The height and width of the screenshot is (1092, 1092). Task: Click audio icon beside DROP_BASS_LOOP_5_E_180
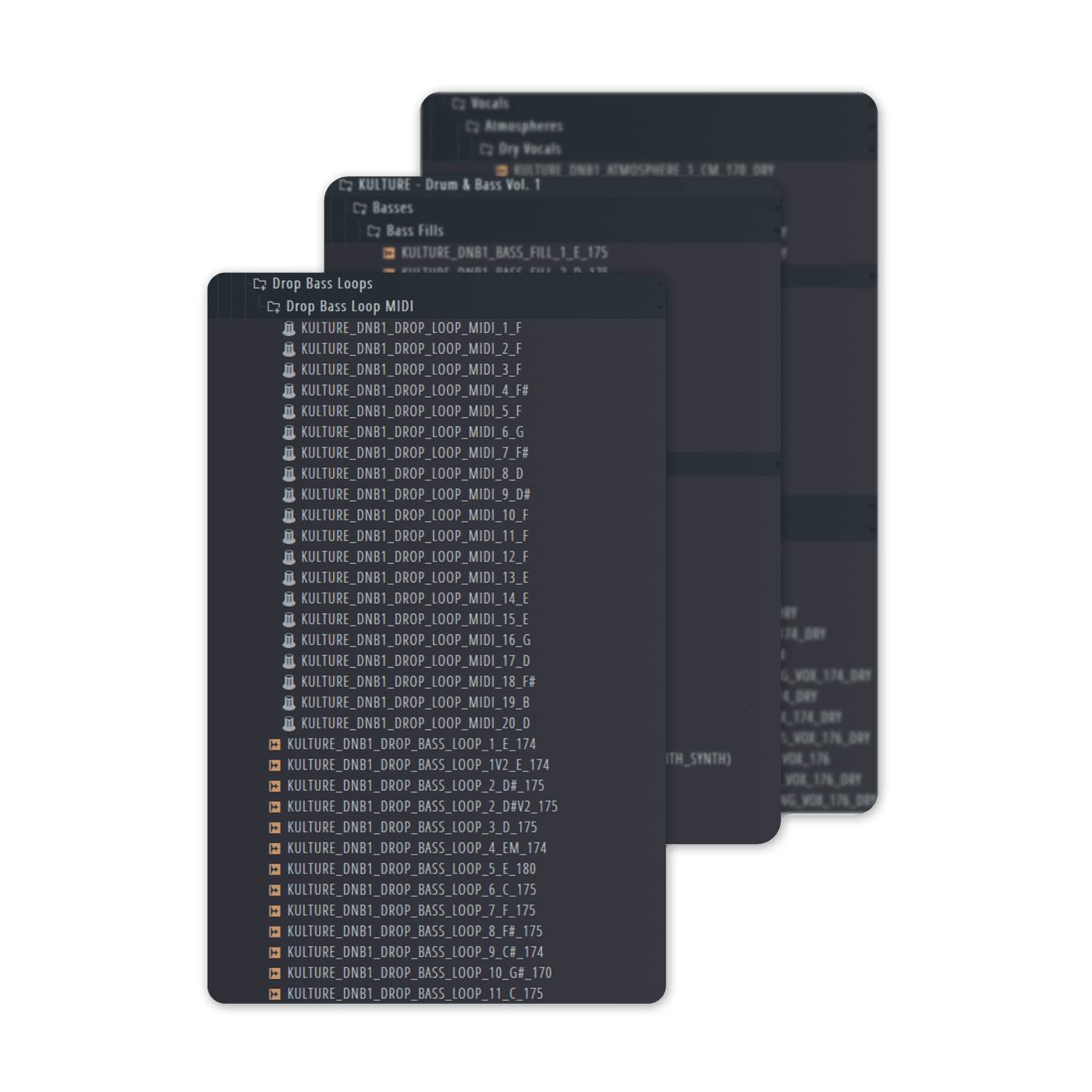click(x=275, y=870)
